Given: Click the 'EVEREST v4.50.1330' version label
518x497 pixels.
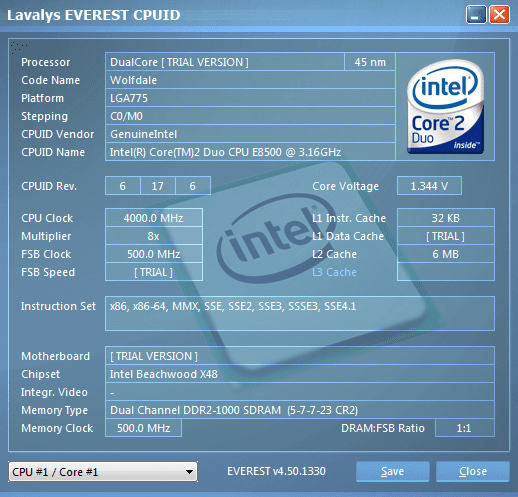Looking at the screenshot, I should (x=276, y=471).
